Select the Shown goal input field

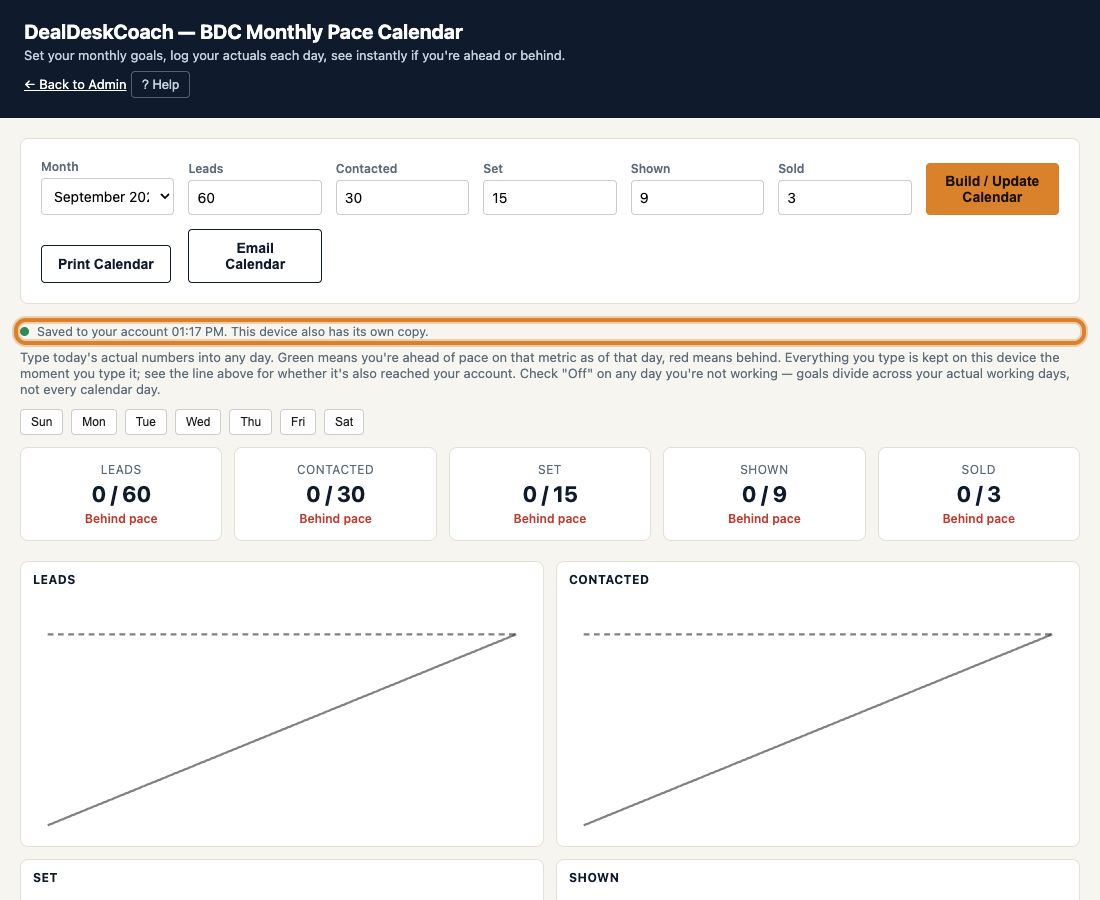[697, 198]
